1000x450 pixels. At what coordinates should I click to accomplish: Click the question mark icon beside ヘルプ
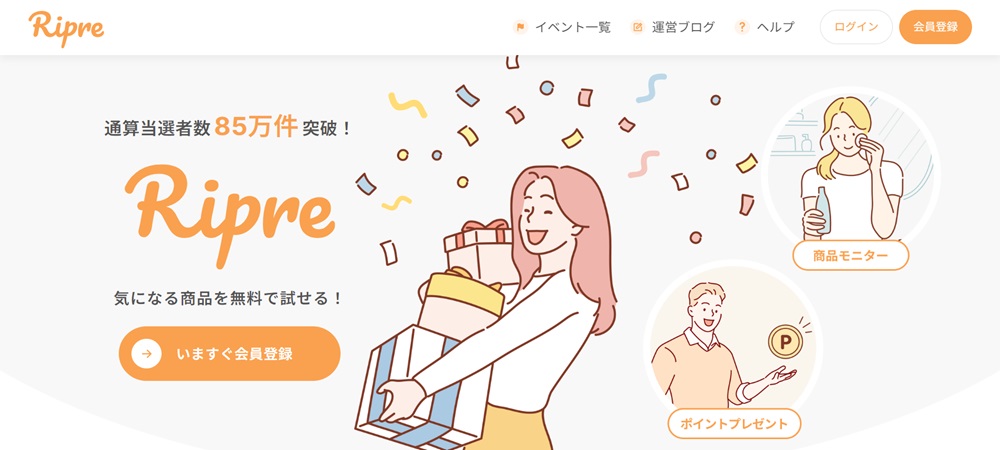[x=742, y=27]
